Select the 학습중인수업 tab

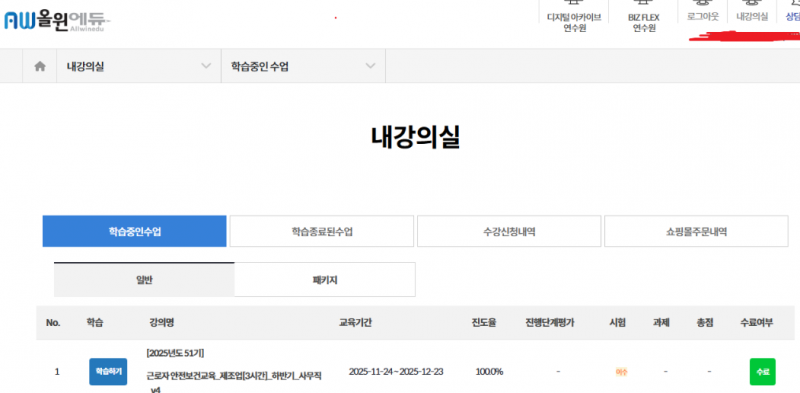click(x=135, y=231)
